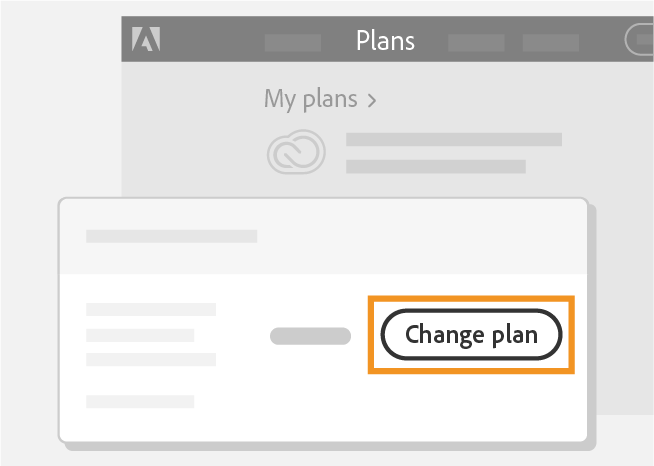Open the Plans tab
Image resolution: width=654 pixels, height=466 pixels.
coord(385,41)
